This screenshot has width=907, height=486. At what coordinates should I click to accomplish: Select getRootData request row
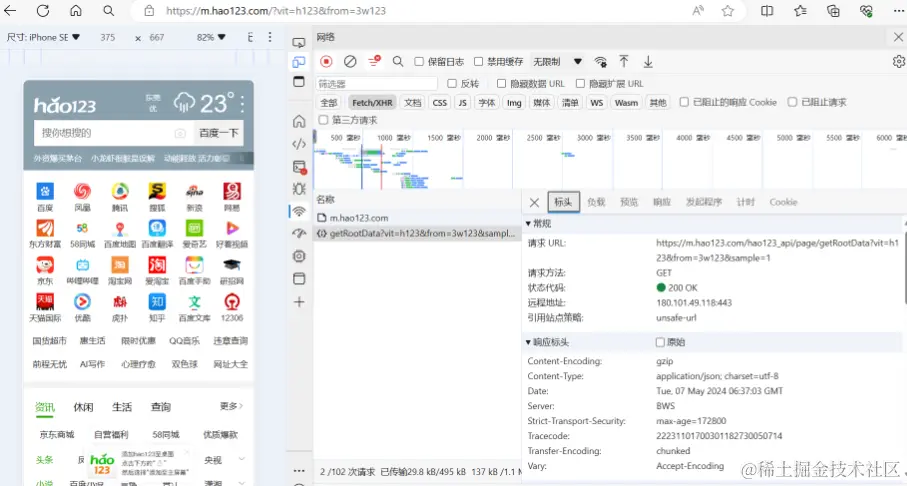416,233
